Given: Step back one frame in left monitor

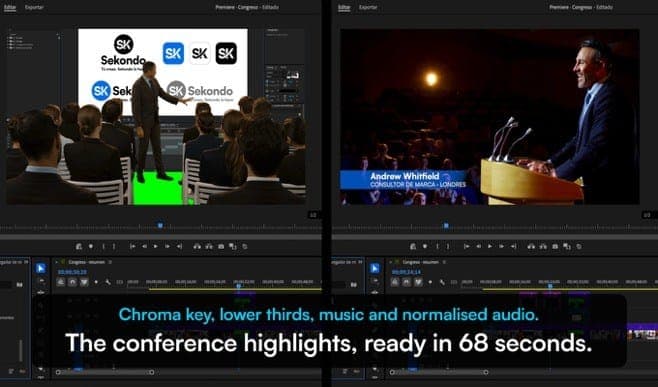Looking at the screenshot, I should 144,246.
